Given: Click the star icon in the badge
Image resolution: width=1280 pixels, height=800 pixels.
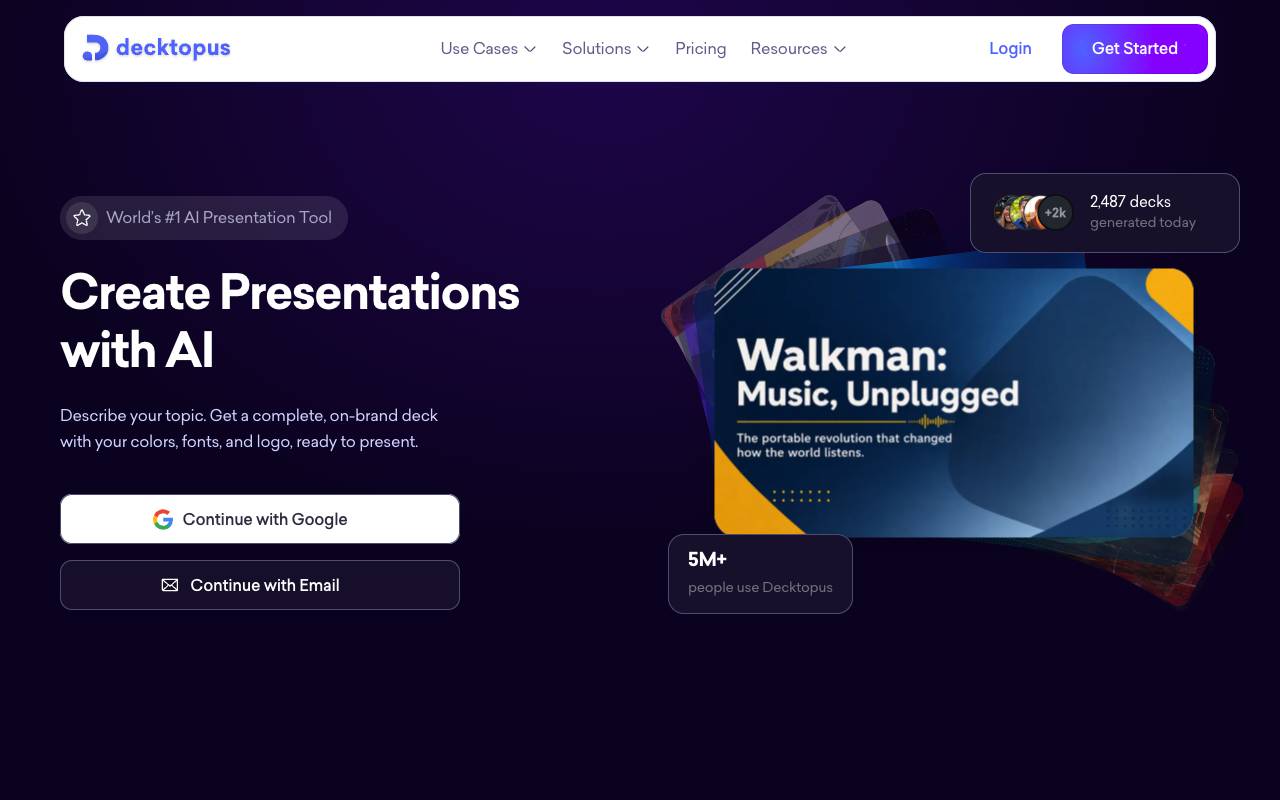Looking at the screenshot, I should click(82, 217).
